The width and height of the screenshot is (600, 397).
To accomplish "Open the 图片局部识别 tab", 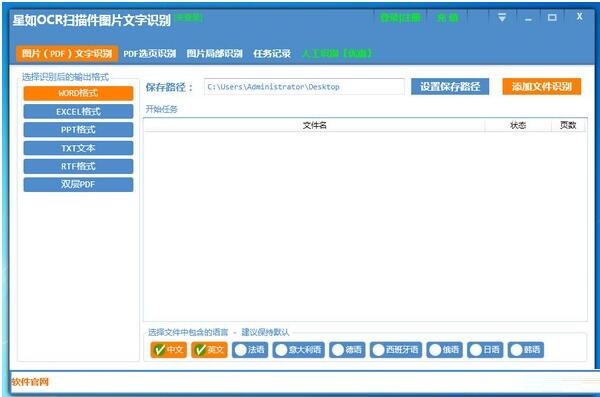I will [214, 54].
